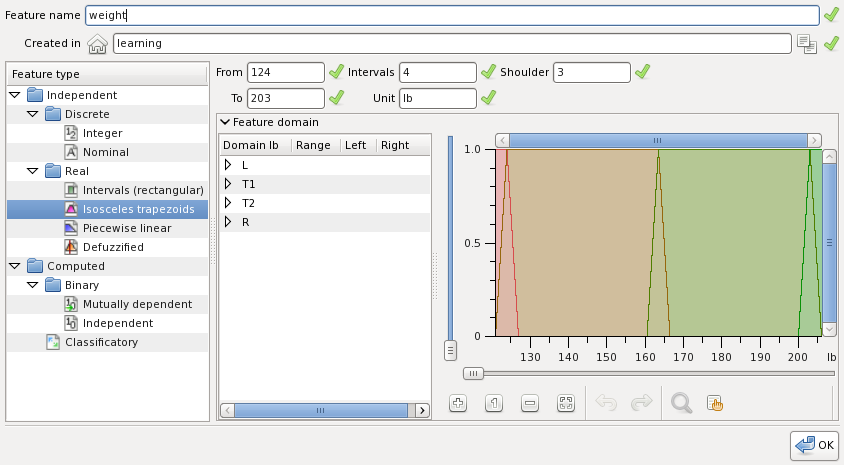Image resolution: width=844 pixels, height=465 pixels.
Task: Click the Feature type header
Action: tap(107, 74)
